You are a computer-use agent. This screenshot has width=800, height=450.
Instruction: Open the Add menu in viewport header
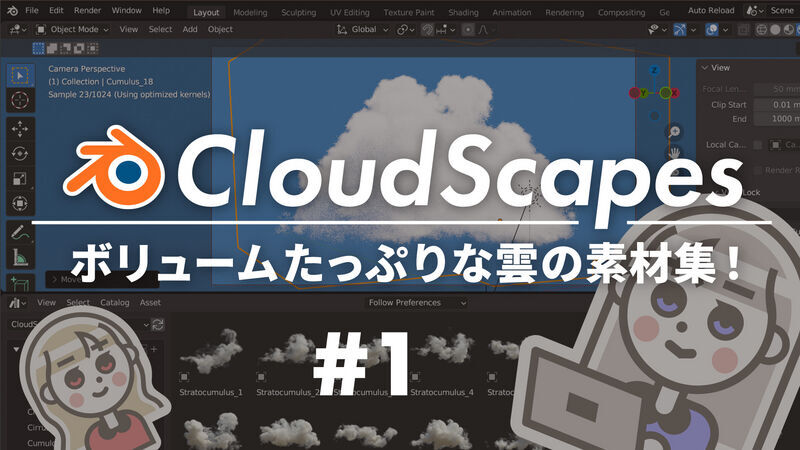(x=190, y=30)
